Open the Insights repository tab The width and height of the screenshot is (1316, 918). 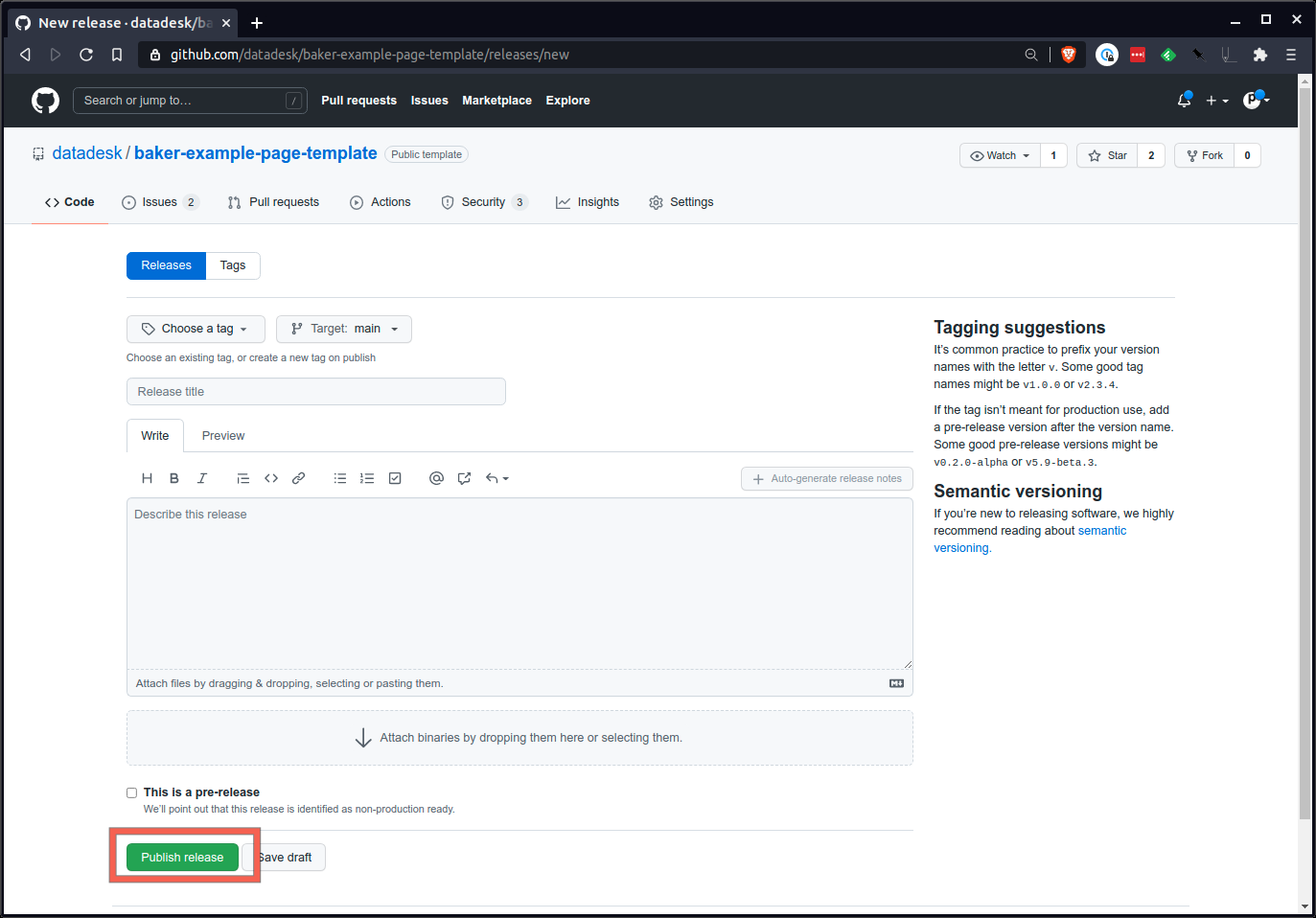pos(588,202)
